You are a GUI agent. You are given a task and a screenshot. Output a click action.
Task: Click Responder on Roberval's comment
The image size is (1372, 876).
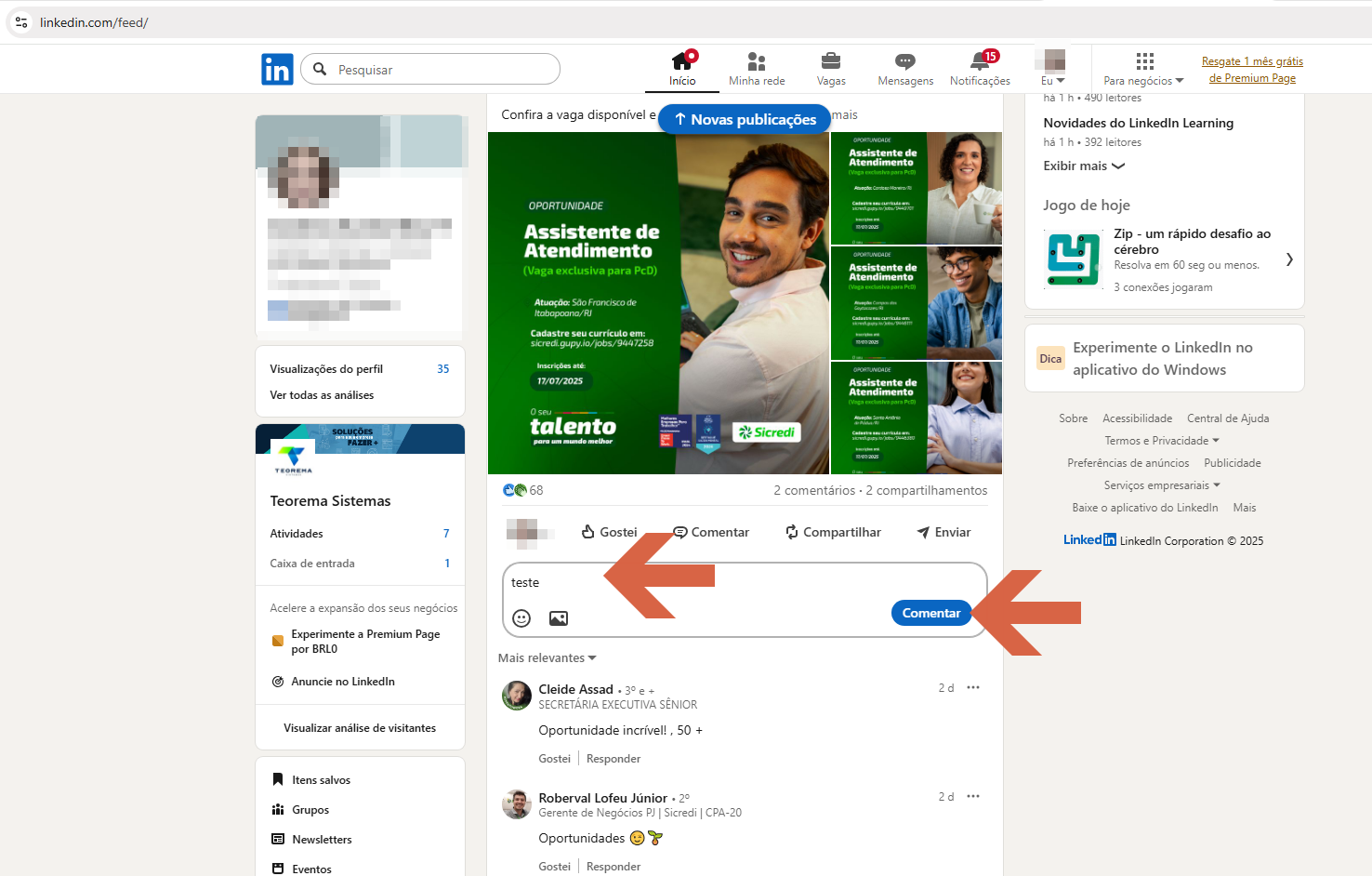[613, 867]
